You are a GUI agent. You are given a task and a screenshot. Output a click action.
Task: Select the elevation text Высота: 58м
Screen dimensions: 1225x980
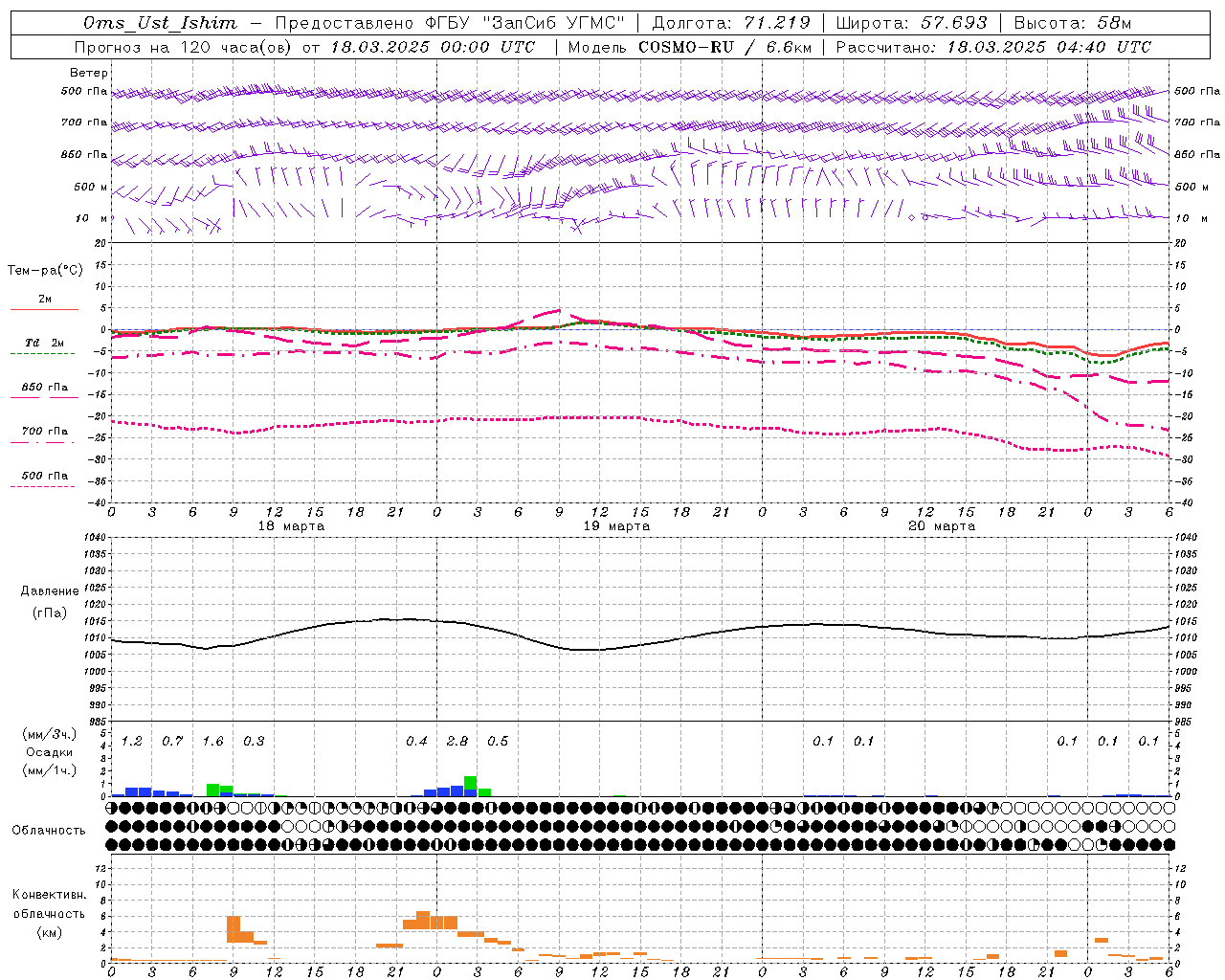point(1072,23)
